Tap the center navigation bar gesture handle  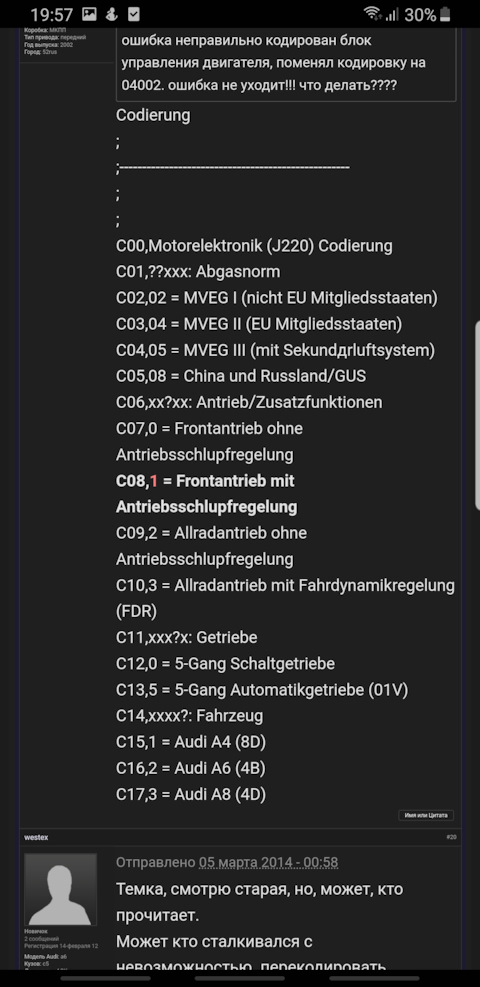pyautogui.click(x=240, y=978)
